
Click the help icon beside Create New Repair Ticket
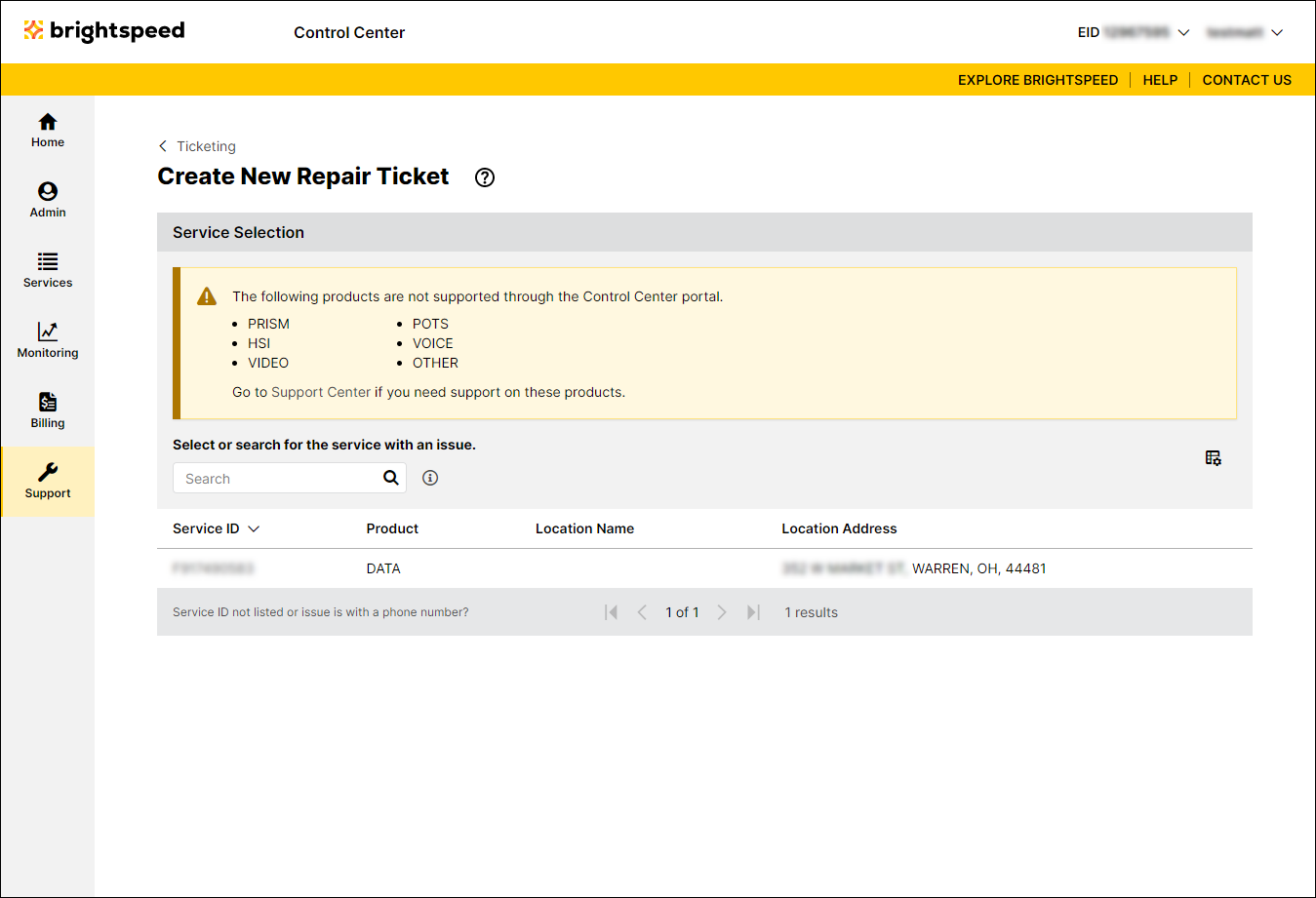(485, 177)
